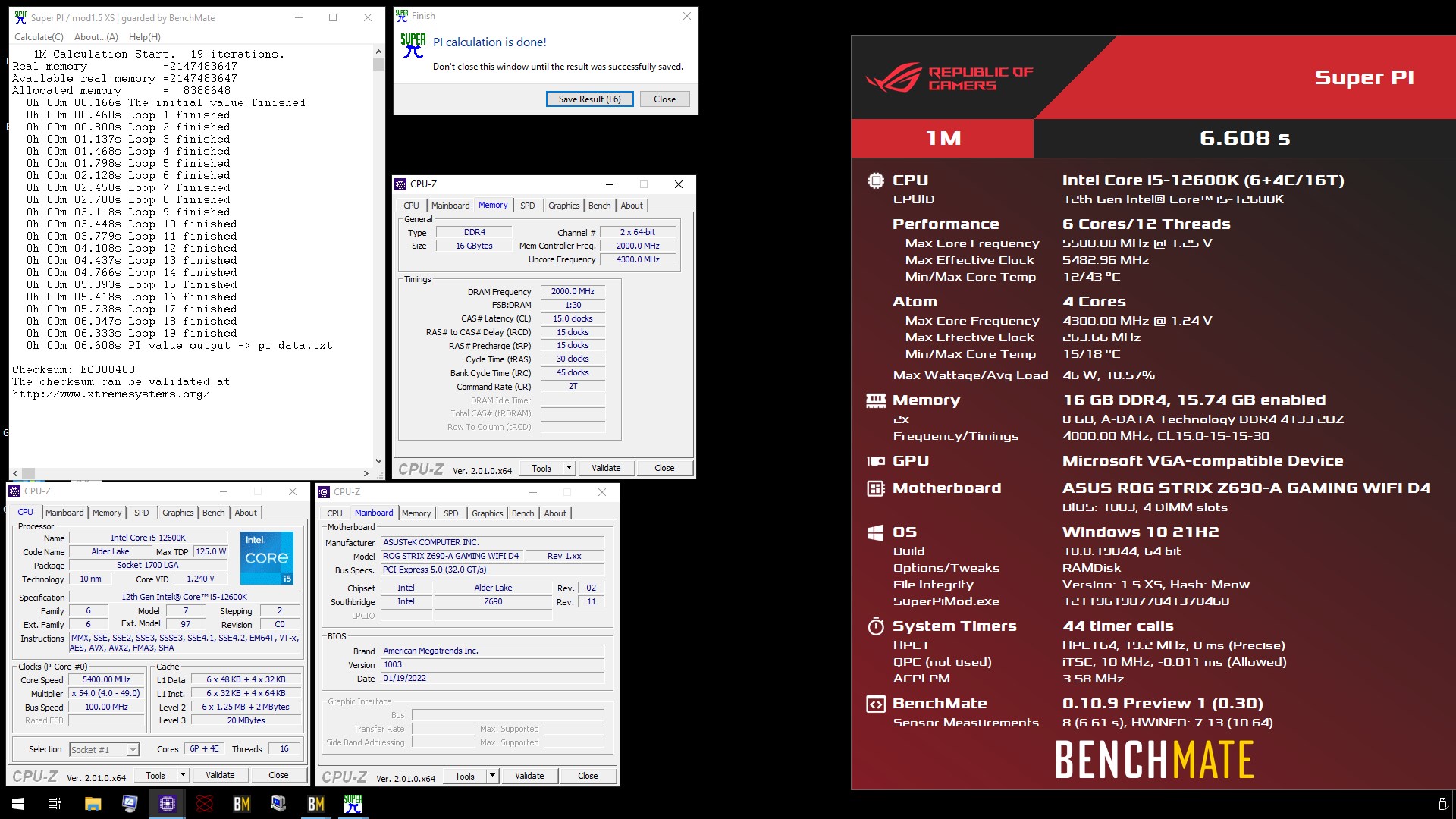
Task: Click the Windows 10 21H2 OS value
Action: 1141,532
